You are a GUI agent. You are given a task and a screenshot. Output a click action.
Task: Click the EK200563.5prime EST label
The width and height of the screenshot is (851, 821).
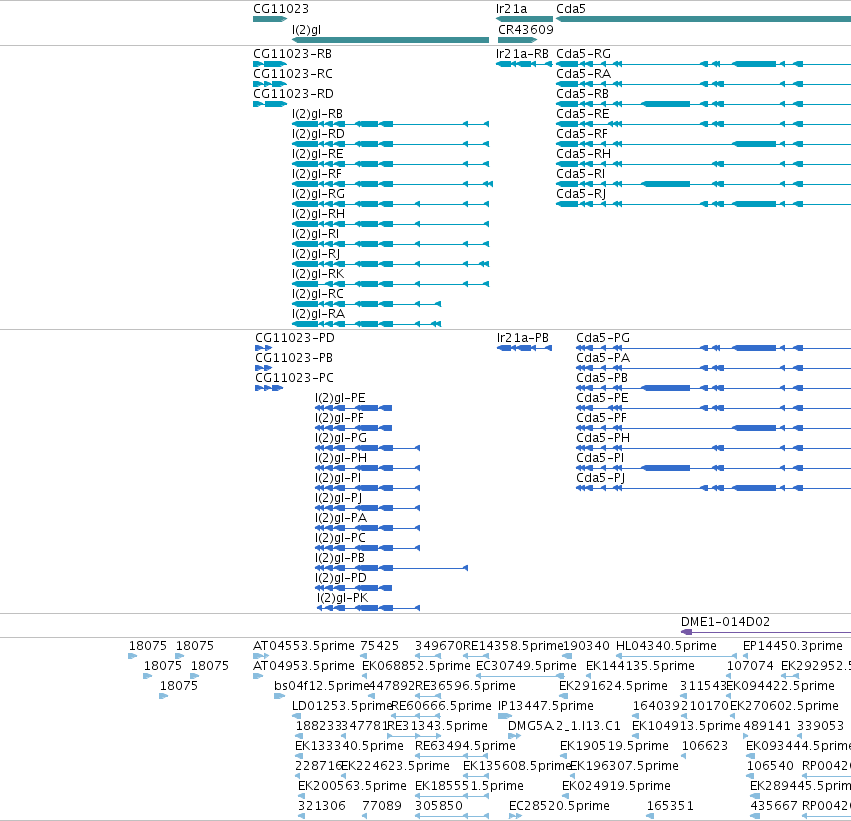[352, 786]
